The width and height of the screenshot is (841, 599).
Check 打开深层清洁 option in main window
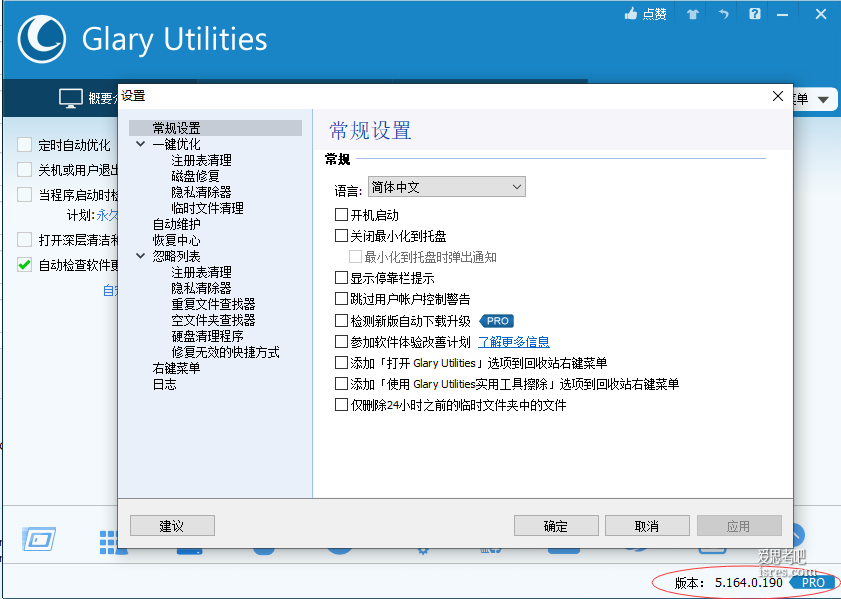pyautogui.click(x=25, y=240)
